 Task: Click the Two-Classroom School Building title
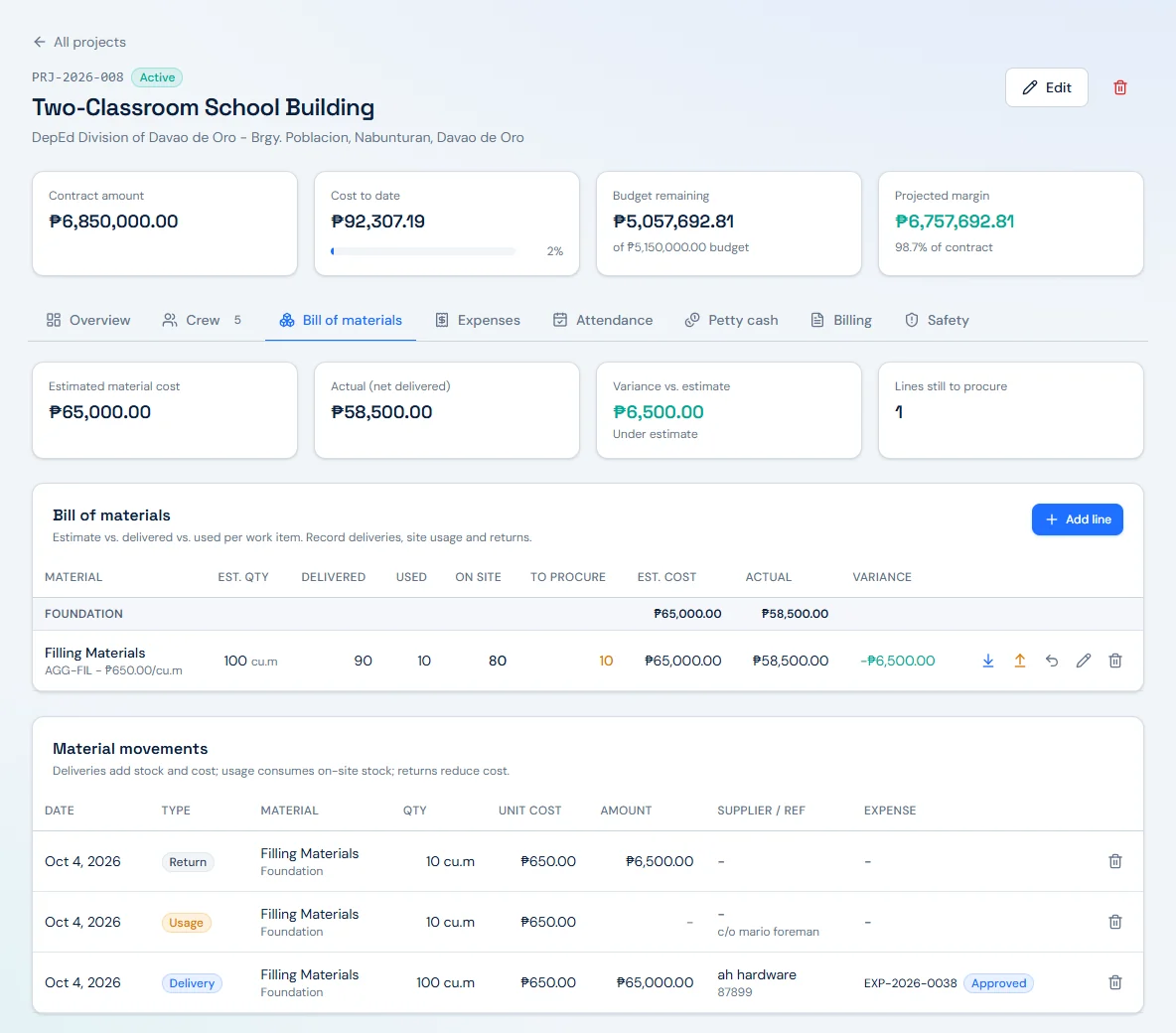pyautogui.click(x=203, y=107)
